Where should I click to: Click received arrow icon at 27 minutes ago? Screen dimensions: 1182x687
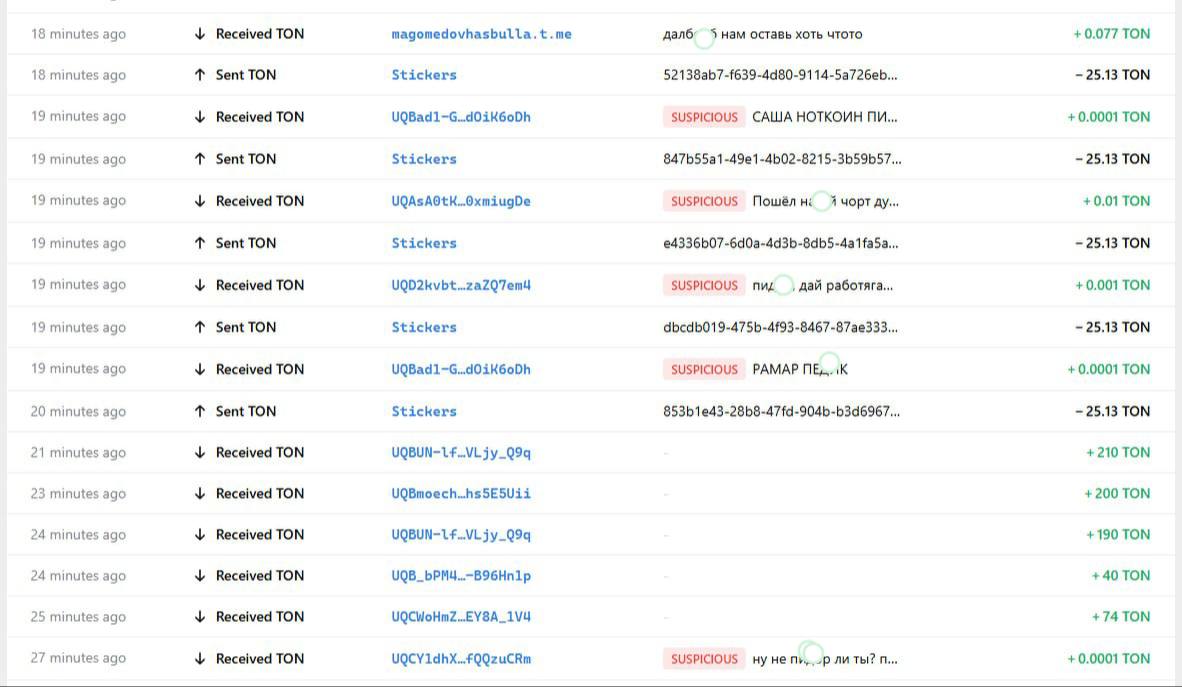click(x=200, y=658)
